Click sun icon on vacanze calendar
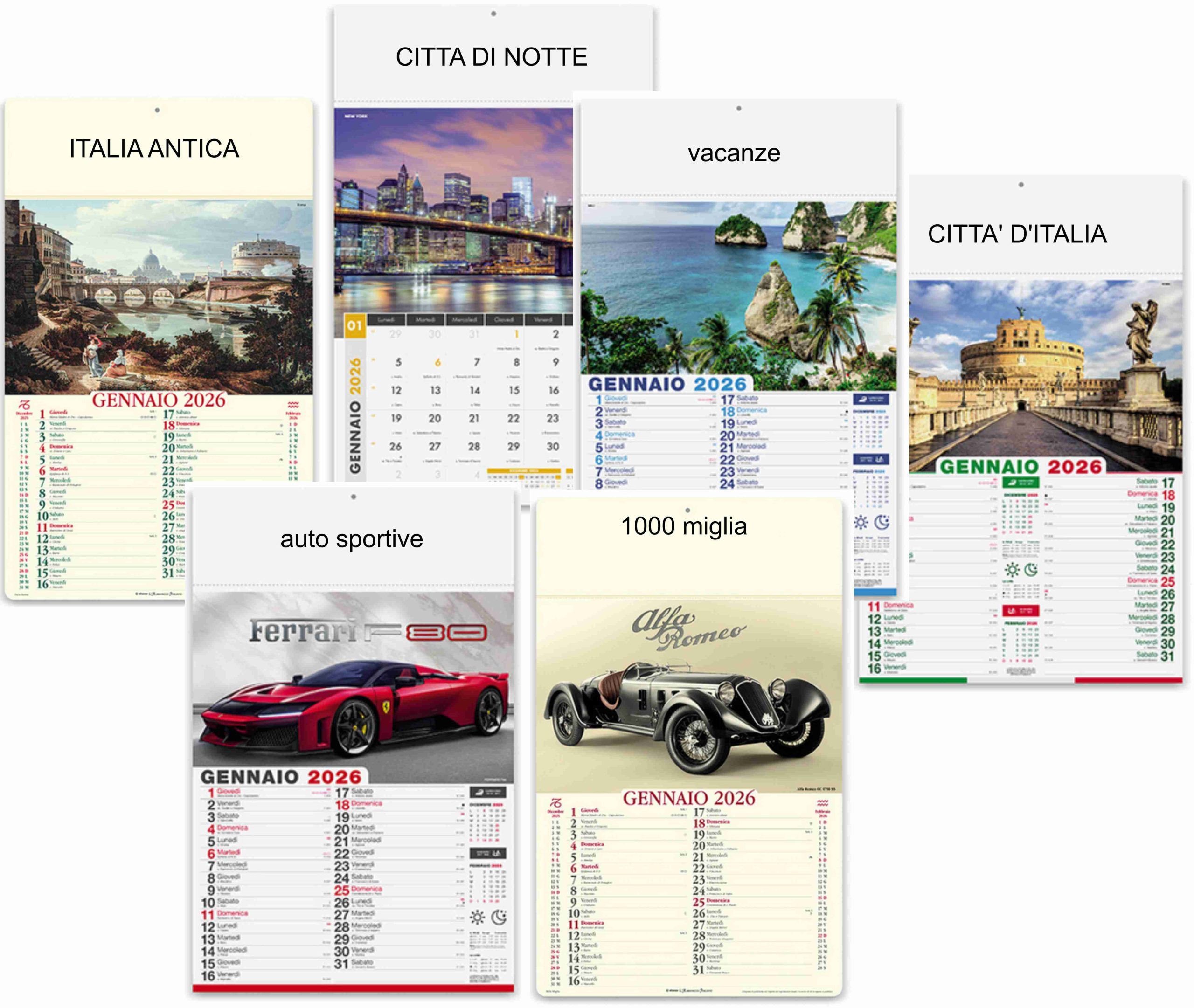Image resolution: width=1194 pixels, height=1008 pixels. [x=861, y=522]
